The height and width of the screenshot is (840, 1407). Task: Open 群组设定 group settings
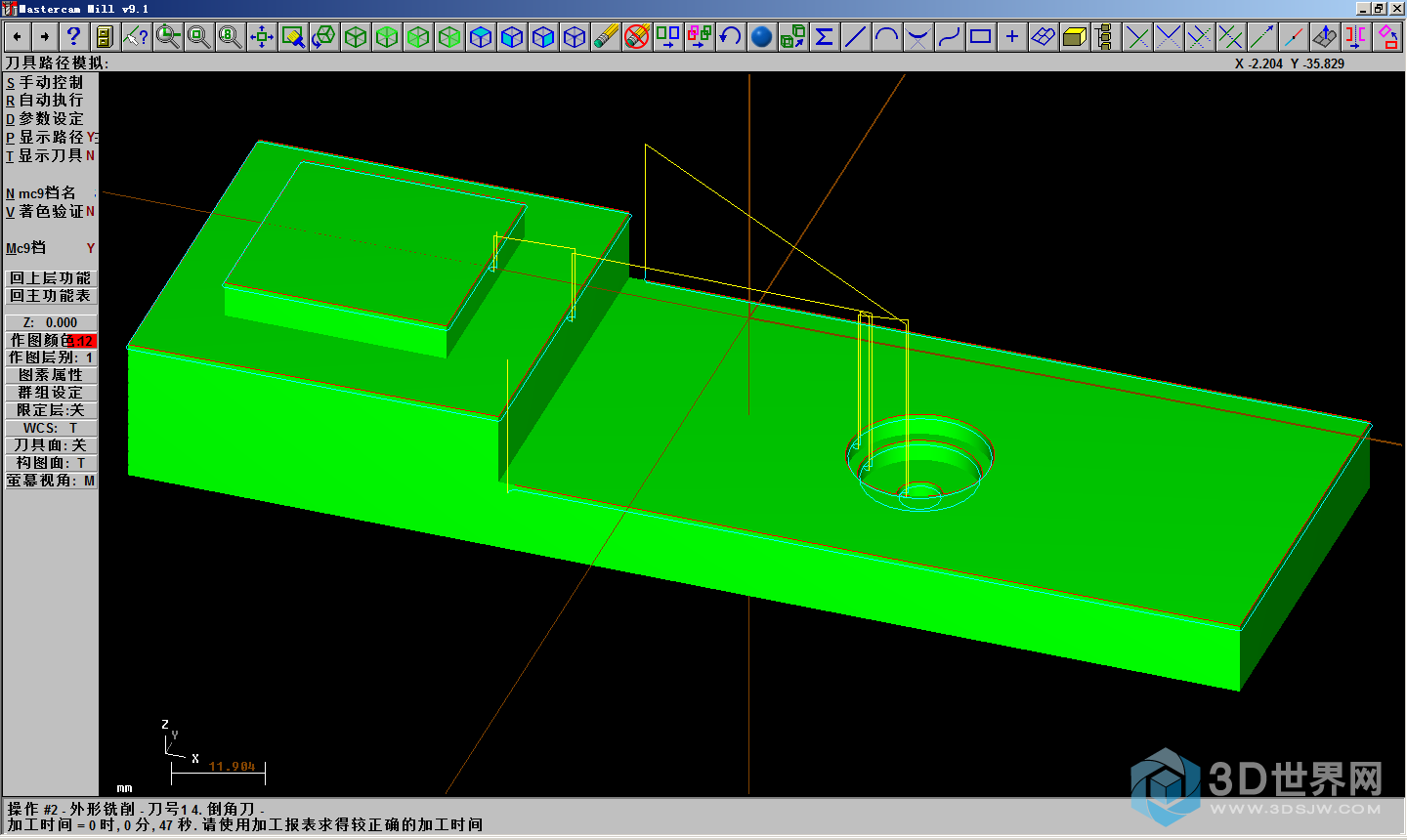click(51, 393)
